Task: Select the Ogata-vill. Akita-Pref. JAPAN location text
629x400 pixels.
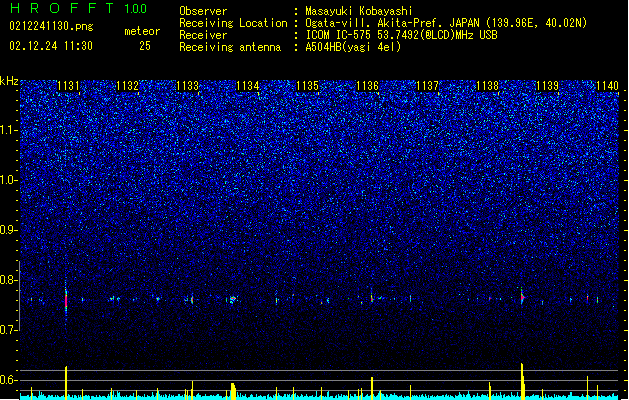Action: (x=446, y=23)
